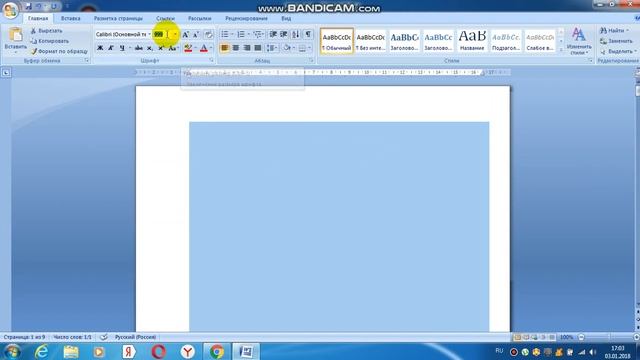Open Styles dialog launcher
This screenshot has height=360, width=640.
click(591, 60)
